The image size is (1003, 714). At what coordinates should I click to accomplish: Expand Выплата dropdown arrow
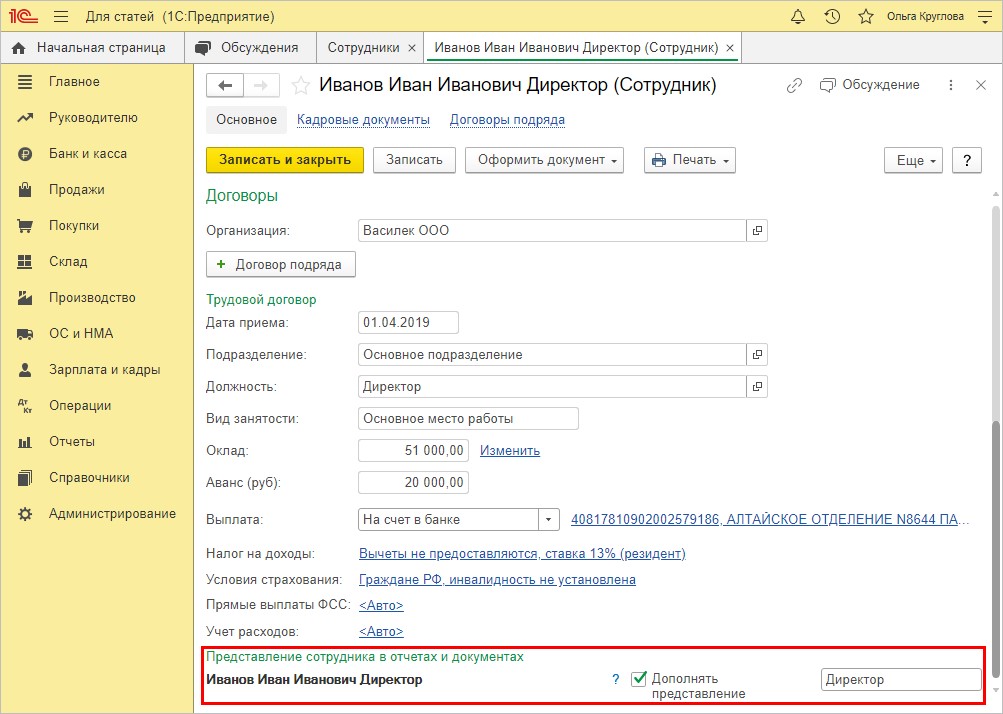click(x=548, y=520)
